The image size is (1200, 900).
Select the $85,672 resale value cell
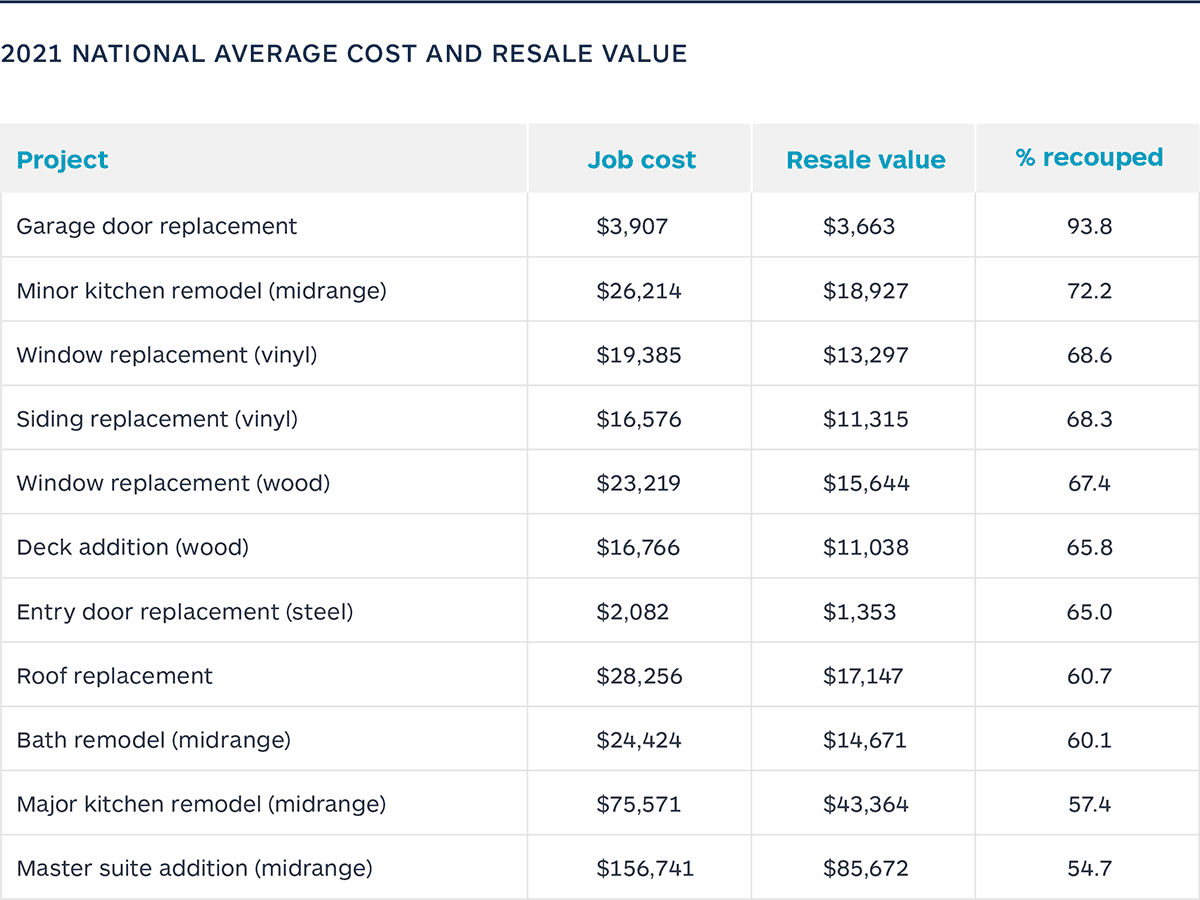[865, 868]
